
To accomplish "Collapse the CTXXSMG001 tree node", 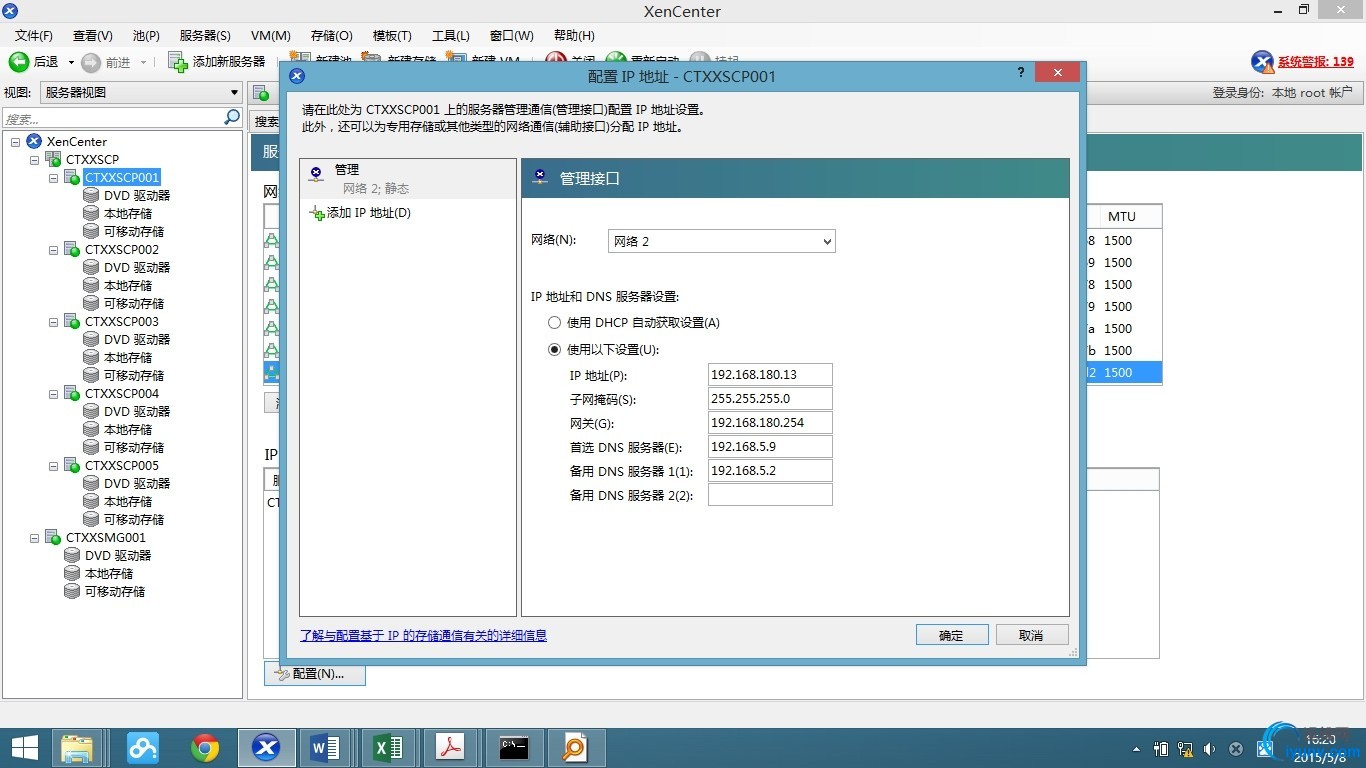I will (35, 538).
